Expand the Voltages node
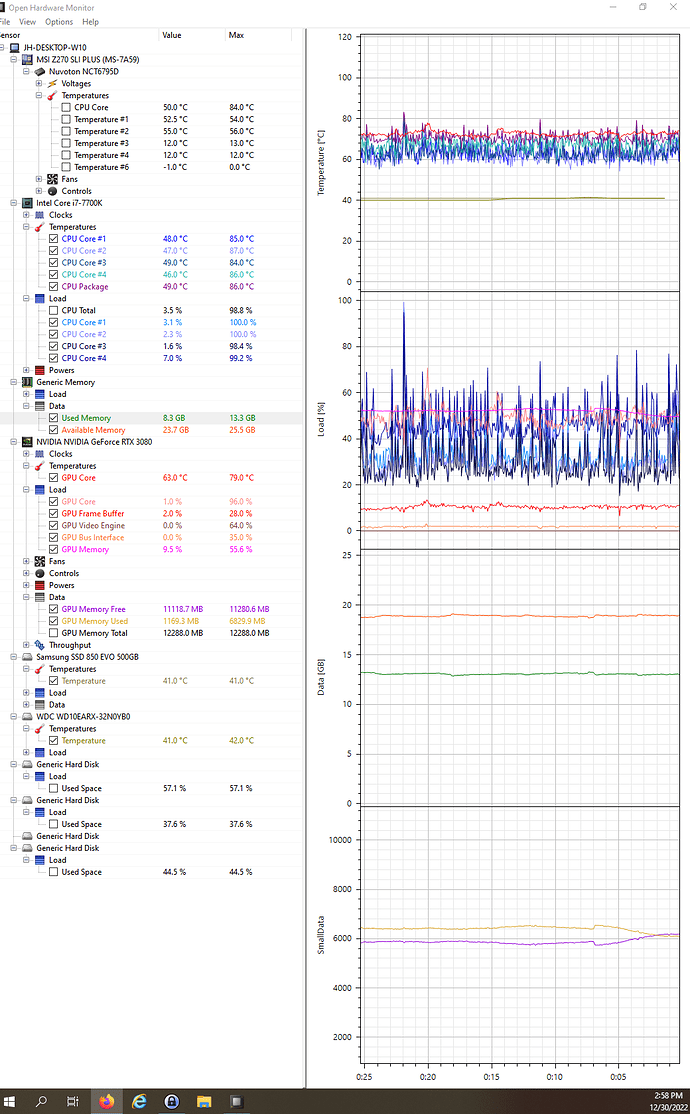Viewport: 690px width, 1114px height. pyautogui.click(x=39, y=84)
